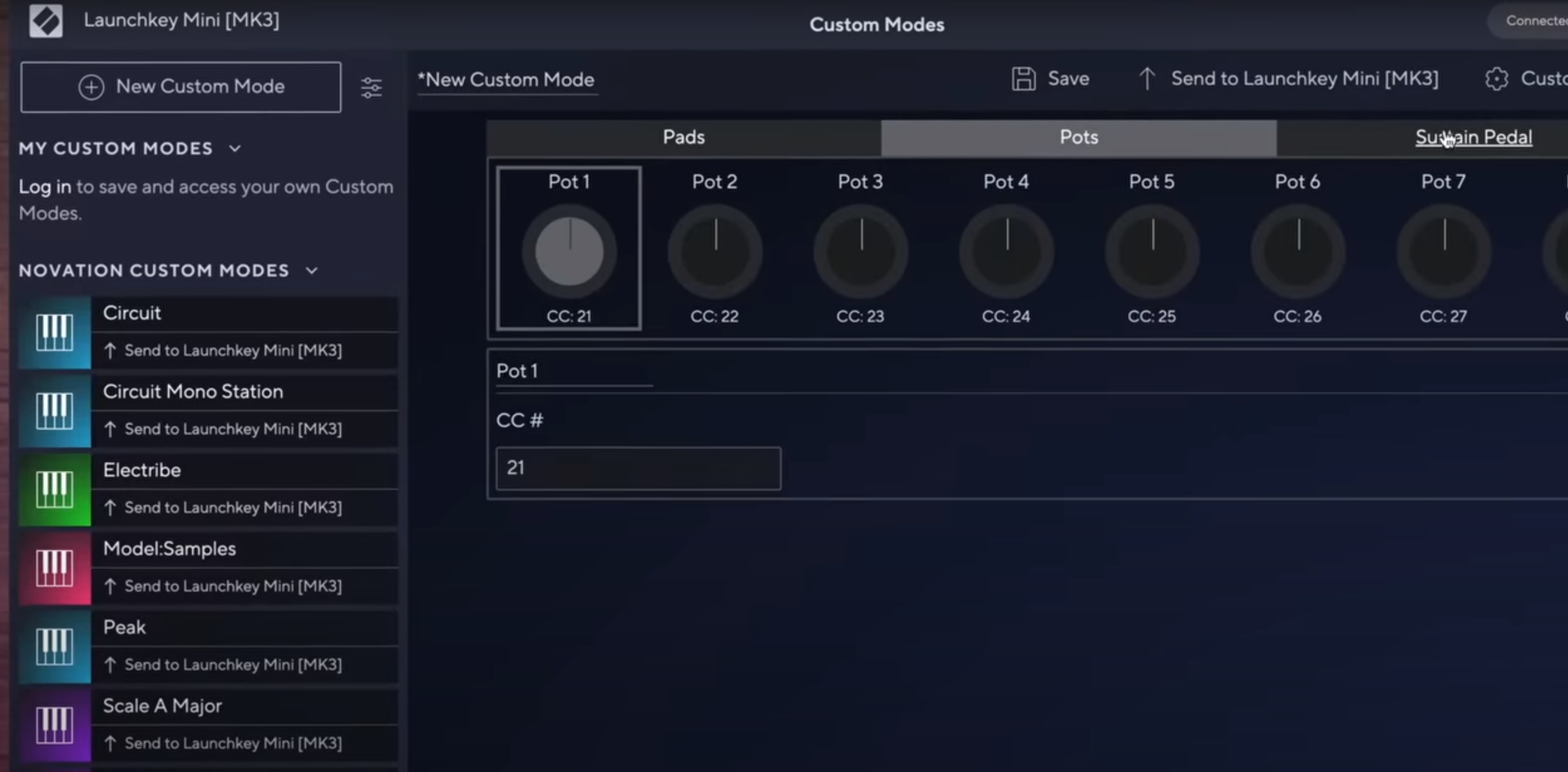The width and height of the screenshot is (1568, 772).
Task: Click the gear settings icon in top toolbar
Action: [x=1497, y=79]
